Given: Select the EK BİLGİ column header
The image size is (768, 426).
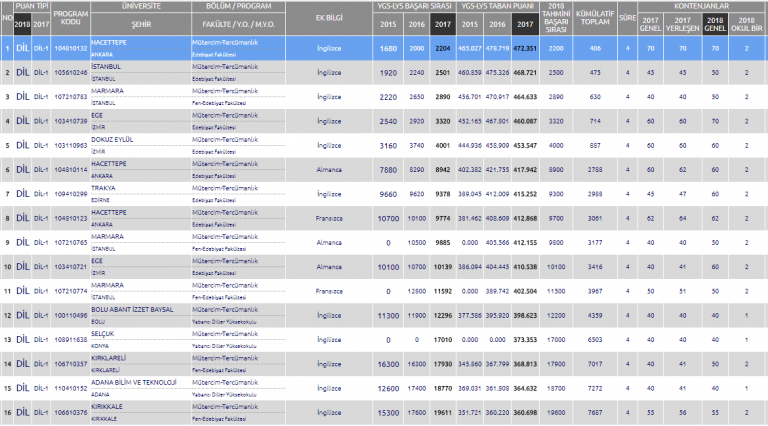Looking at the screenshot, I should pyautogui.click(x=320, y=18).
